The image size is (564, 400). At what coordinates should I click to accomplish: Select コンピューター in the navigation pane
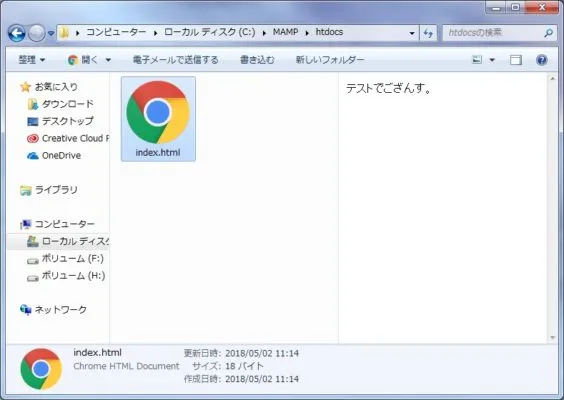point(65,224)
